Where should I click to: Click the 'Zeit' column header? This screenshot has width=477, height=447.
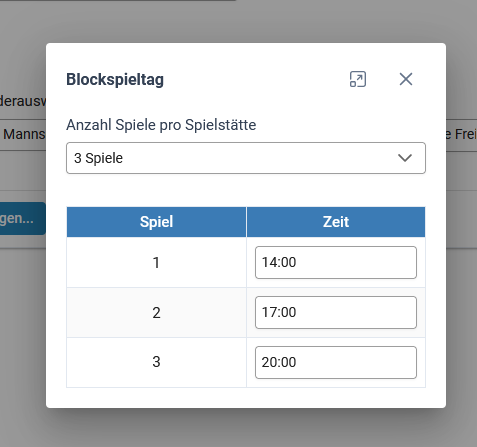[x=336, y=222]
